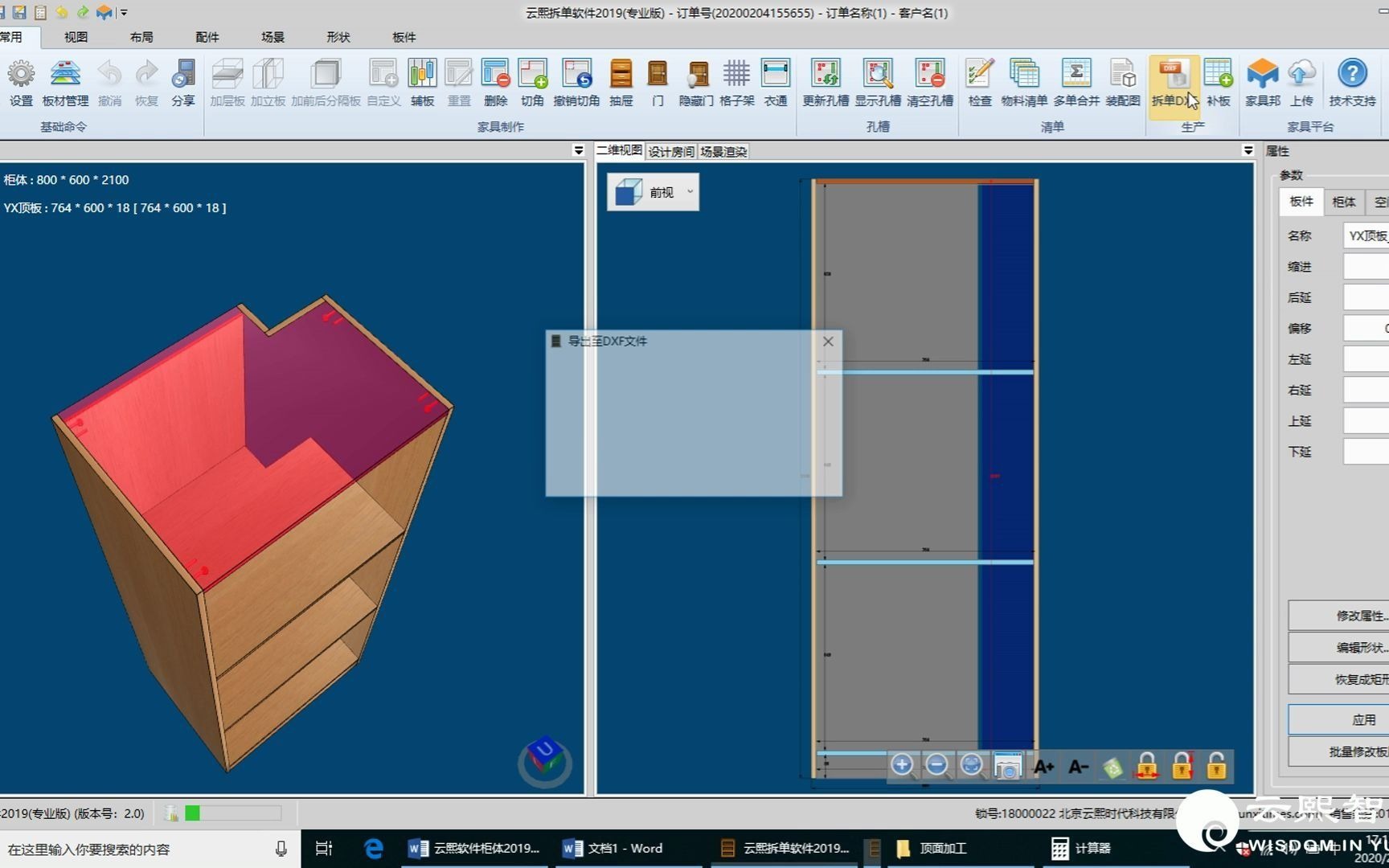The height and width of the screenshot is (868, 1389).
Task: Run the 检查 check tool
Action: point(979,82)
